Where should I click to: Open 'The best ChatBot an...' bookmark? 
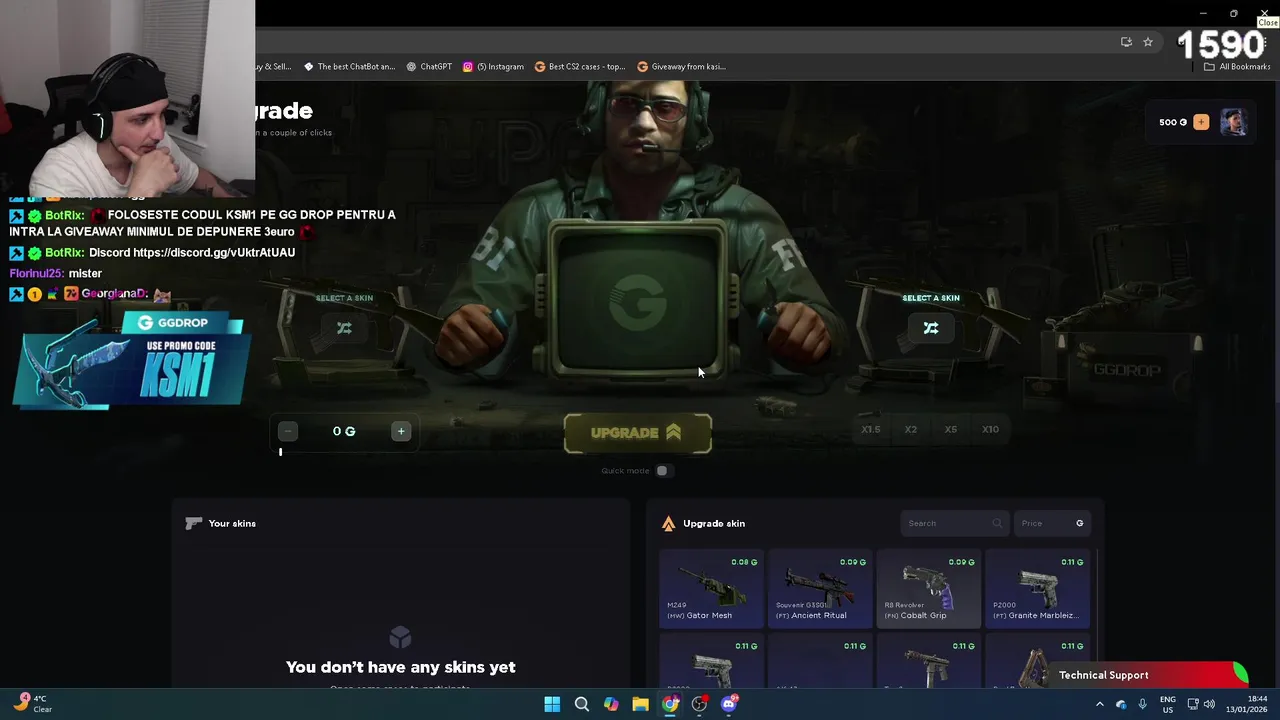349,67
